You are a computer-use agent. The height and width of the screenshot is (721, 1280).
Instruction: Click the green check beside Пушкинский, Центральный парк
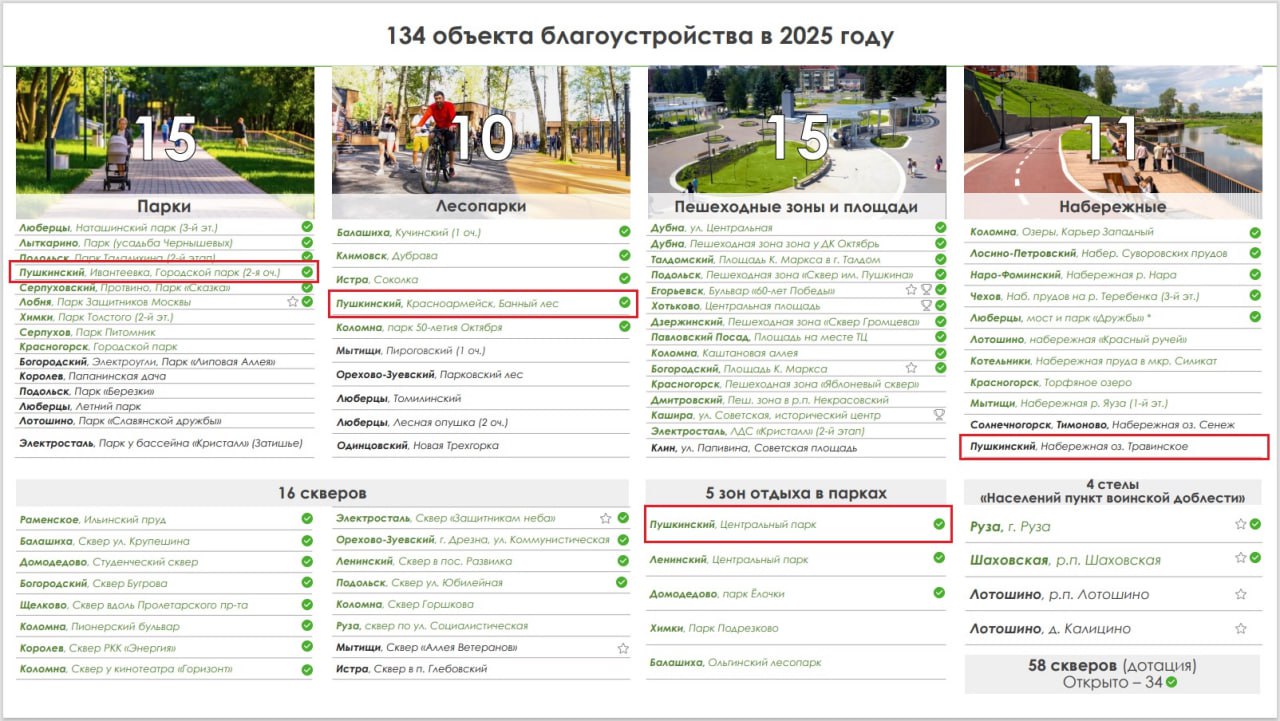pyautogui.click(x=939, y=524)
